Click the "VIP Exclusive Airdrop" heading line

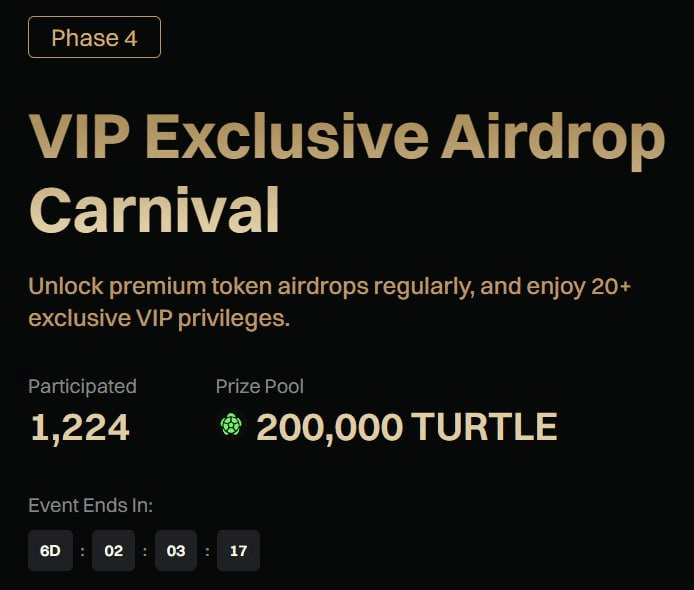(x=347, y=138)
